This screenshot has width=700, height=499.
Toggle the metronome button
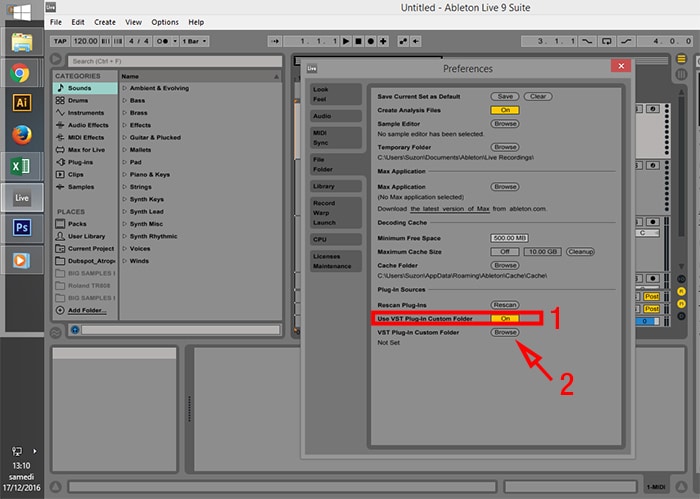click(162, 41)
